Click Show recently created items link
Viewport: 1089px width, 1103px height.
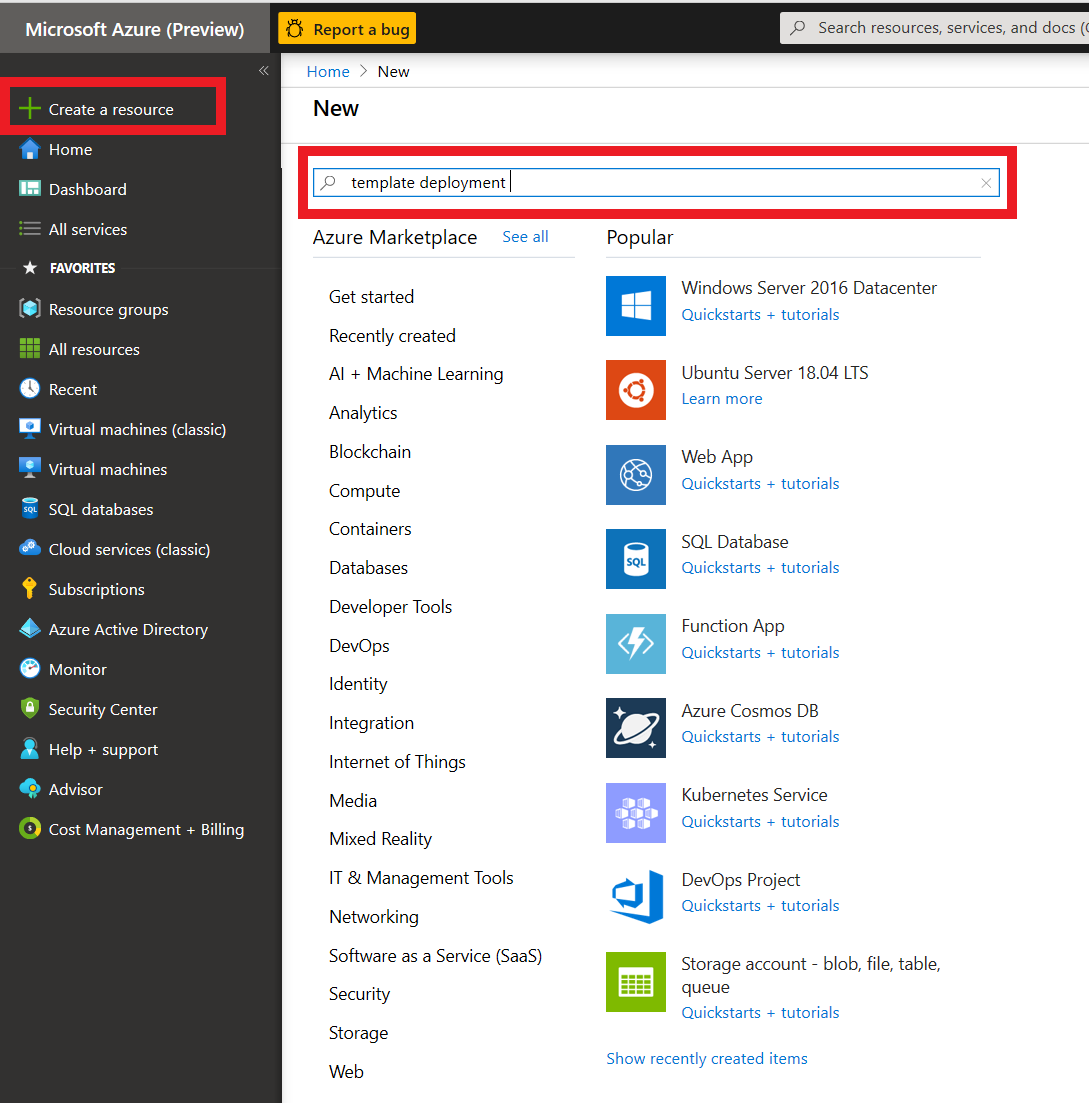point(706,1058)
